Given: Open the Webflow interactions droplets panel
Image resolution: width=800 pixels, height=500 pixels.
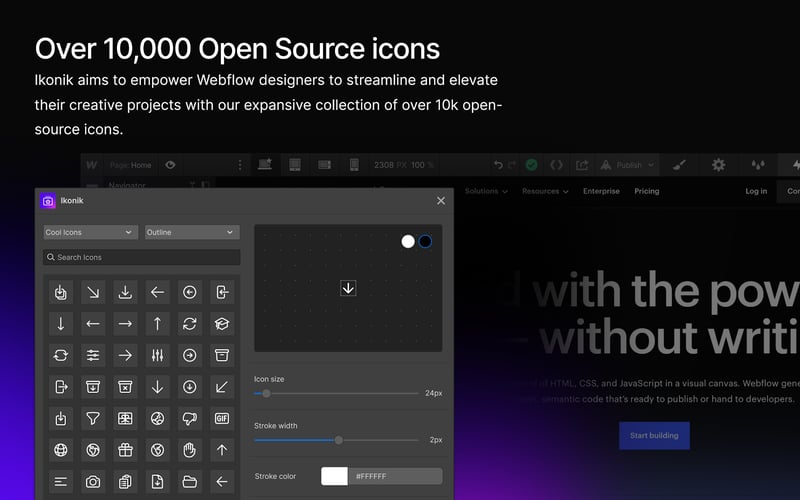Looking at the screenshot, I should click(758, 165).
